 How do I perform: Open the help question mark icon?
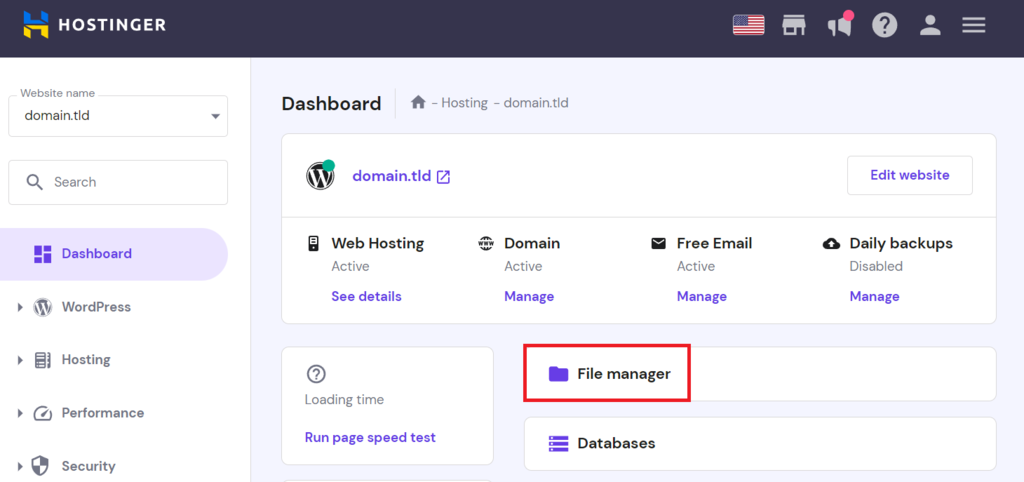click(885, 25)
